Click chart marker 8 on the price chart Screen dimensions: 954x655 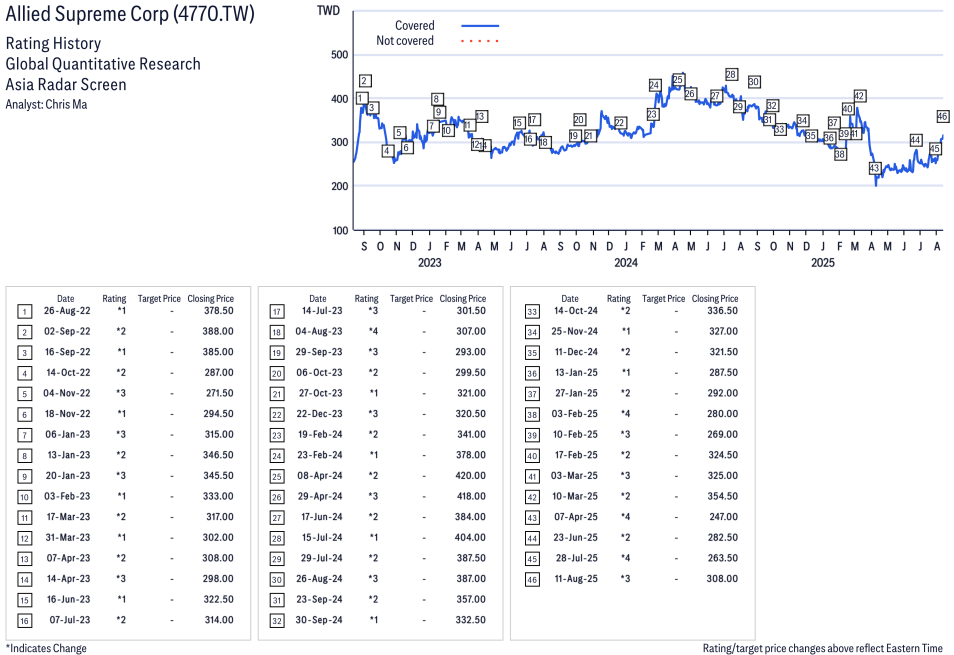click(x=436, y=99)
